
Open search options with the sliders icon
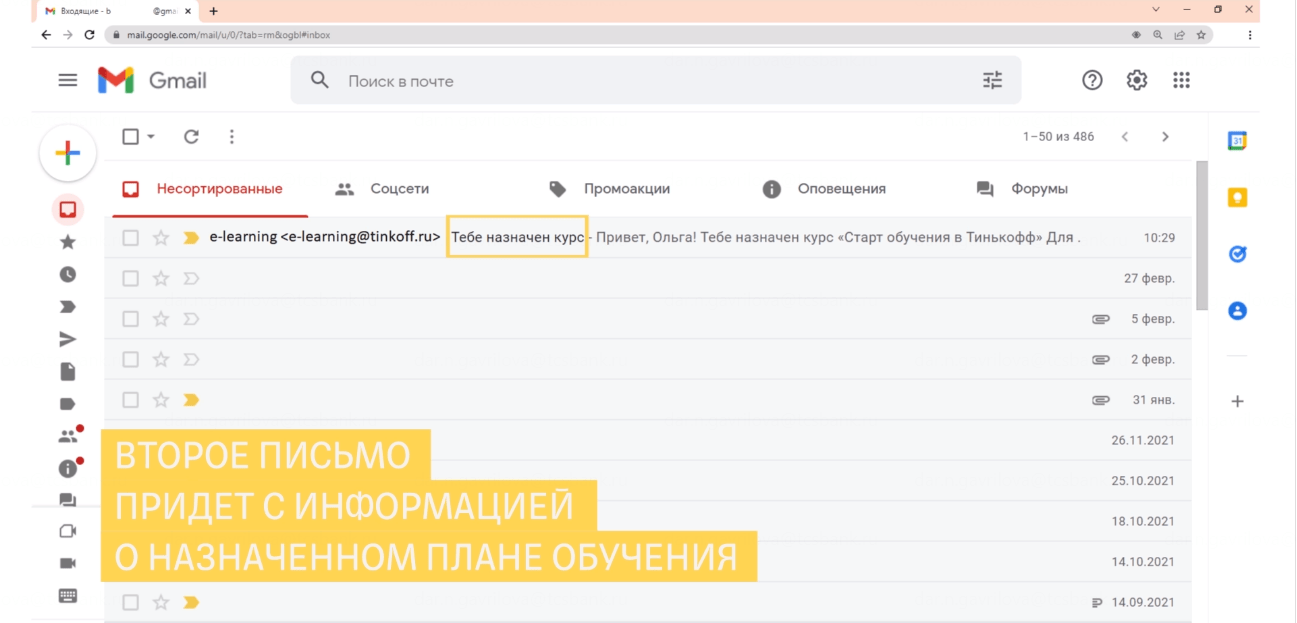click(x=992, y=80)
